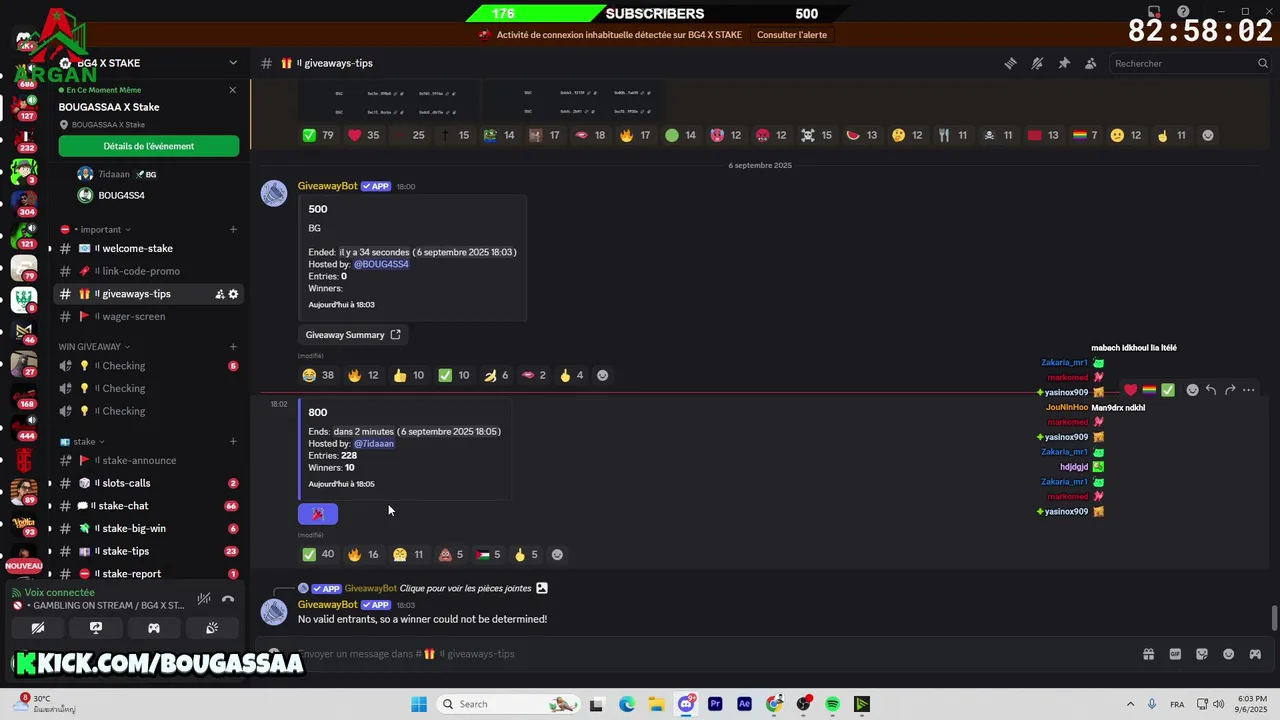1280x720 pixels.
Task: Open the soundboard icon
Action: pyautogui.click(x=212, y=628)
